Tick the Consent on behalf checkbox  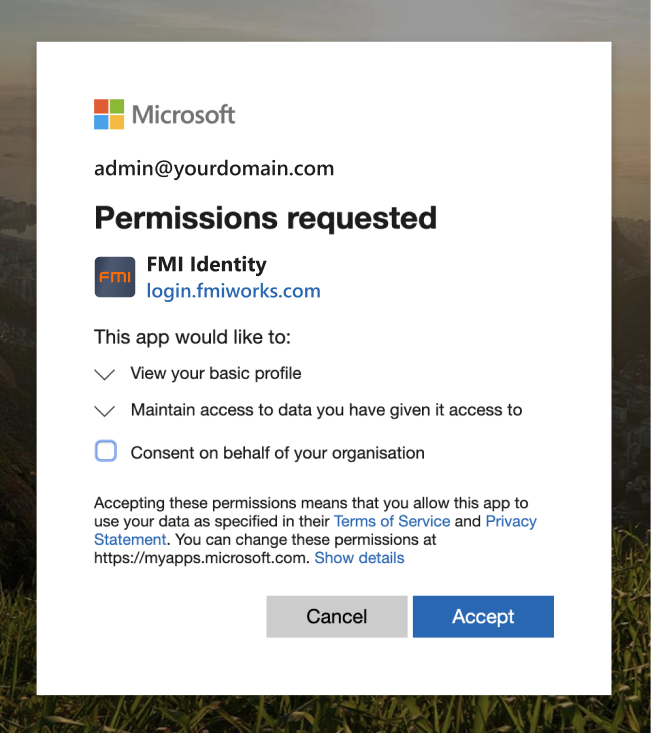(106, 451)
